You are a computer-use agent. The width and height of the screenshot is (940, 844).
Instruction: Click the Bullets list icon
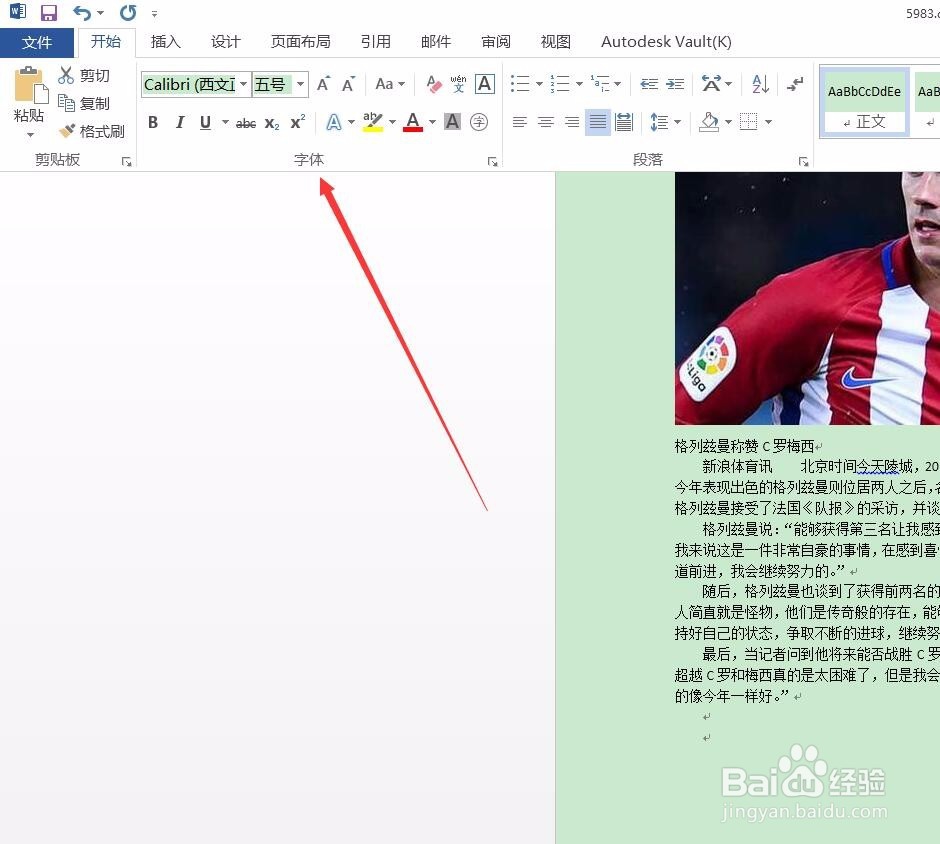[520, 84]
